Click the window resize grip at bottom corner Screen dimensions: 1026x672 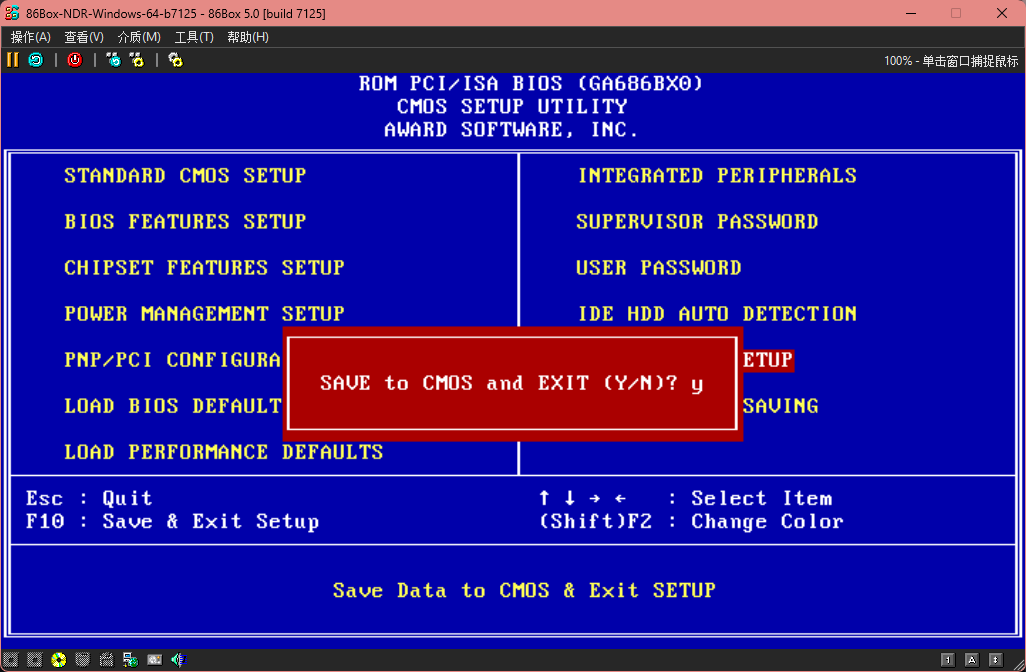pos(1019,665)
